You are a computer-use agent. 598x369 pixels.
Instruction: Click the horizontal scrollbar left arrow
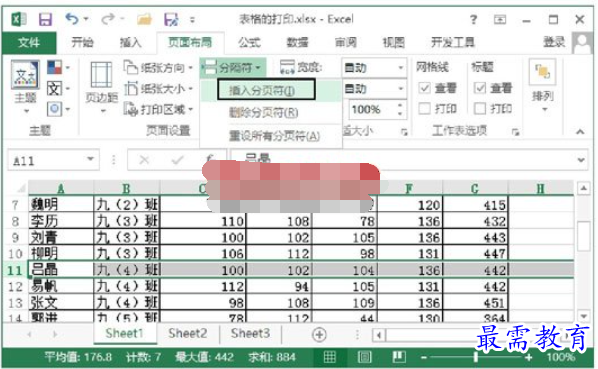coord(379,335)
